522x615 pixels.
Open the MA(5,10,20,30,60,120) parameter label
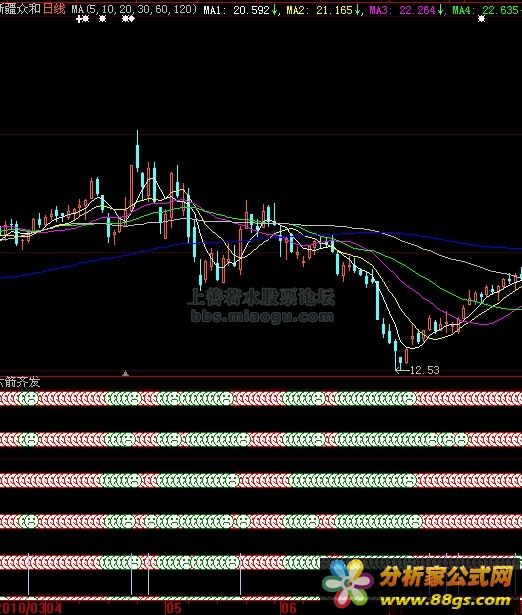pyautogui.click(x=134, y=9)
